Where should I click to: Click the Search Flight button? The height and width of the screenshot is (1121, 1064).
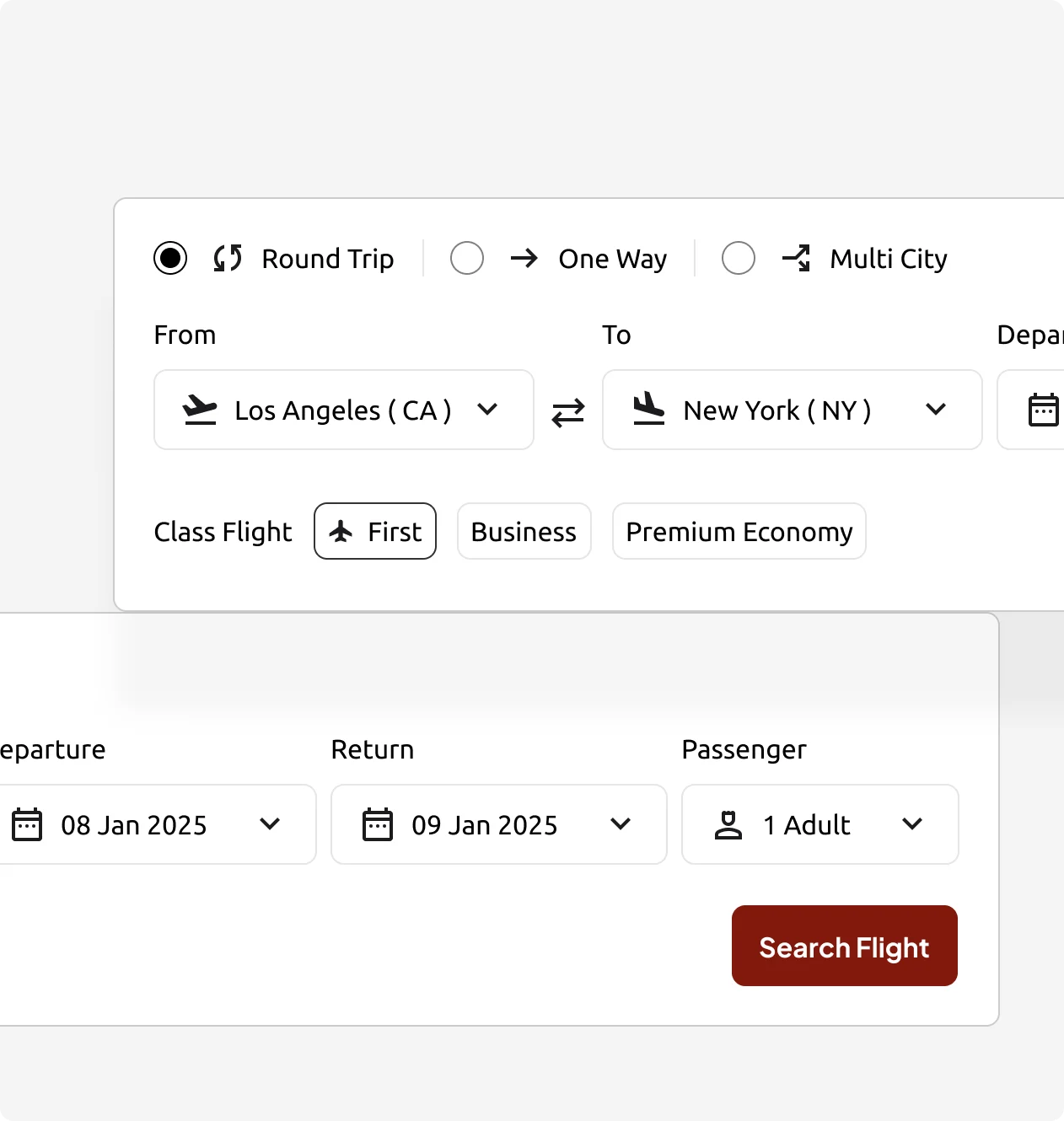pyautogui.click(x=845, y=946)
